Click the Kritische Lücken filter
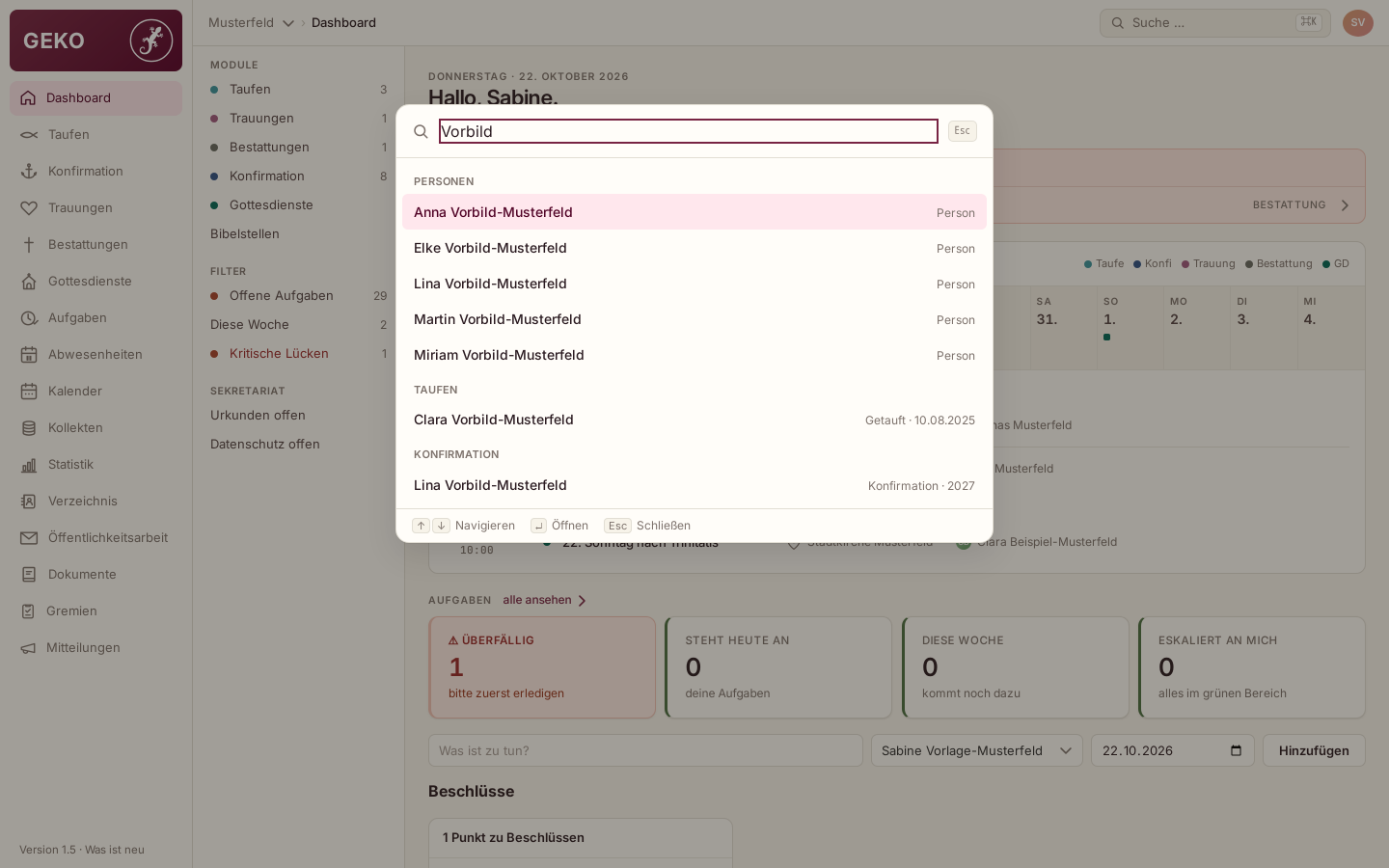The image size is (1389, 868). click(298, 354)
